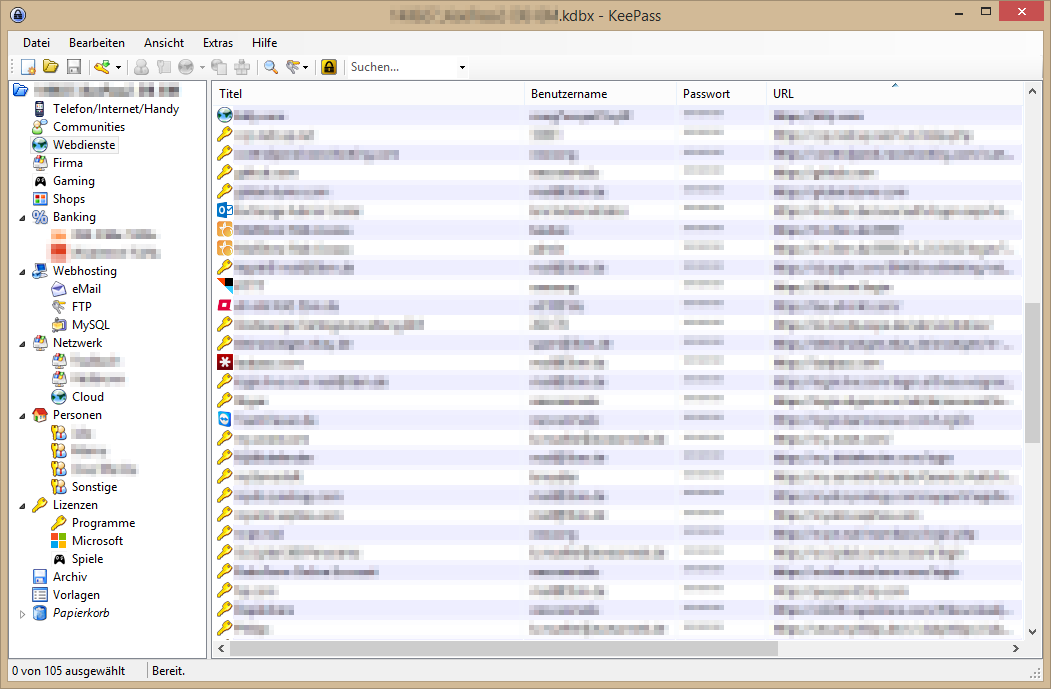
Task: Open the quick search dropdown arrow
Action: tap(462, 67)
